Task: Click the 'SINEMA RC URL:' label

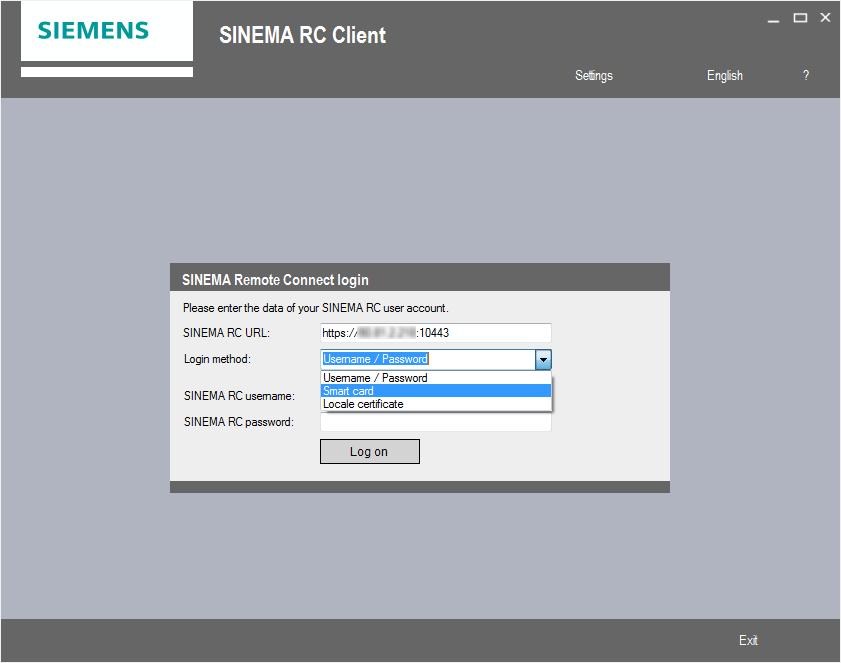Action: tap(226, 333)
